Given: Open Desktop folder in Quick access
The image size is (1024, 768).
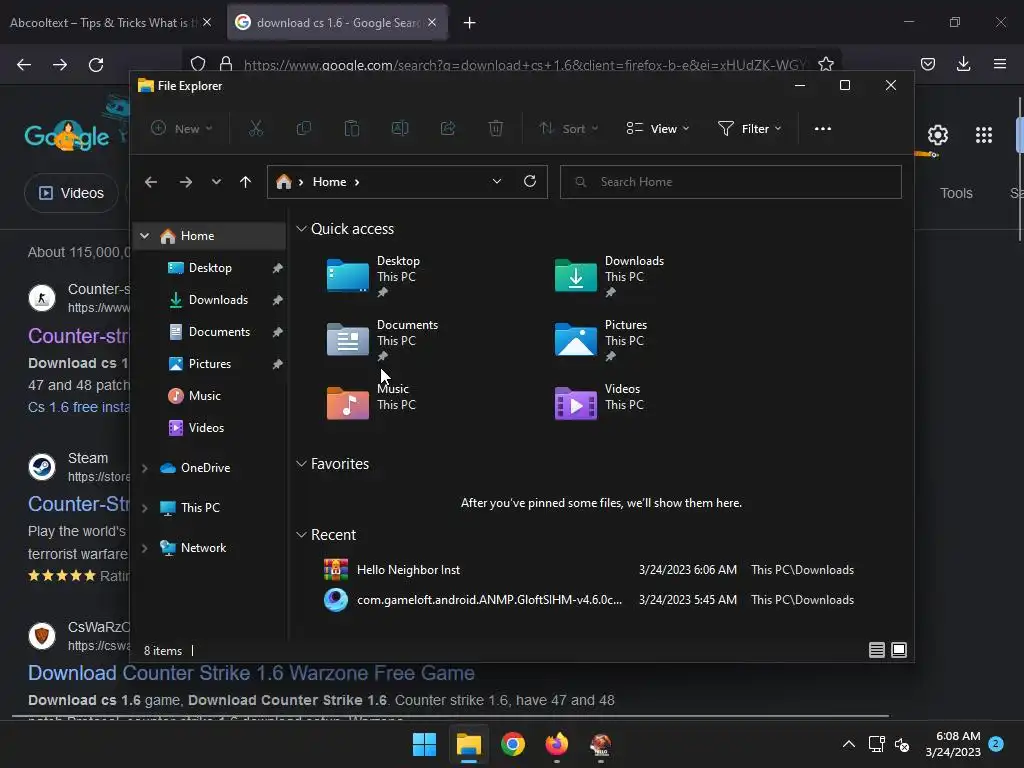Looking at the screenshot, I should [374, 277].
